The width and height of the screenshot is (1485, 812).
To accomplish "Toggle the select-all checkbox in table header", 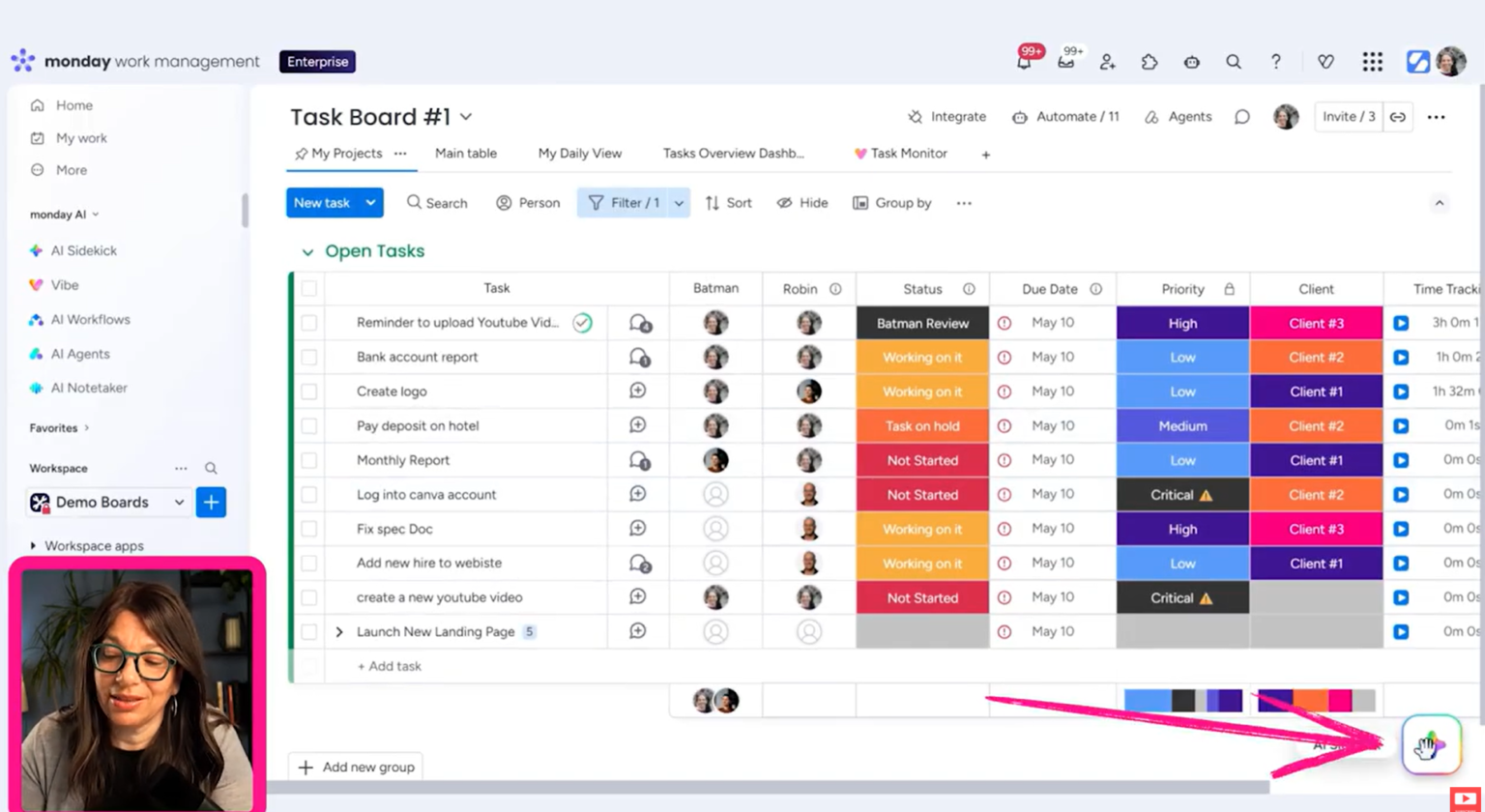I will click(309, 288).
